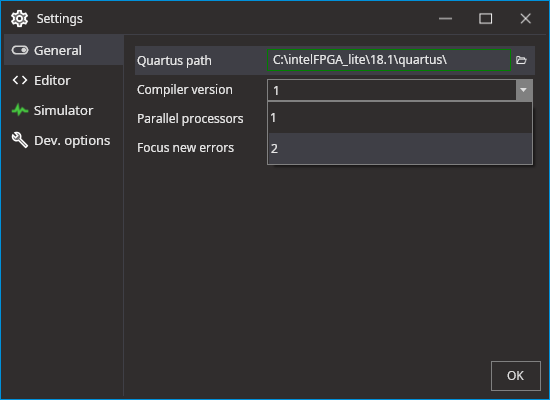Close the Settings window
Image resolution: width=550 pixels, height=400 pixels.
525,19
